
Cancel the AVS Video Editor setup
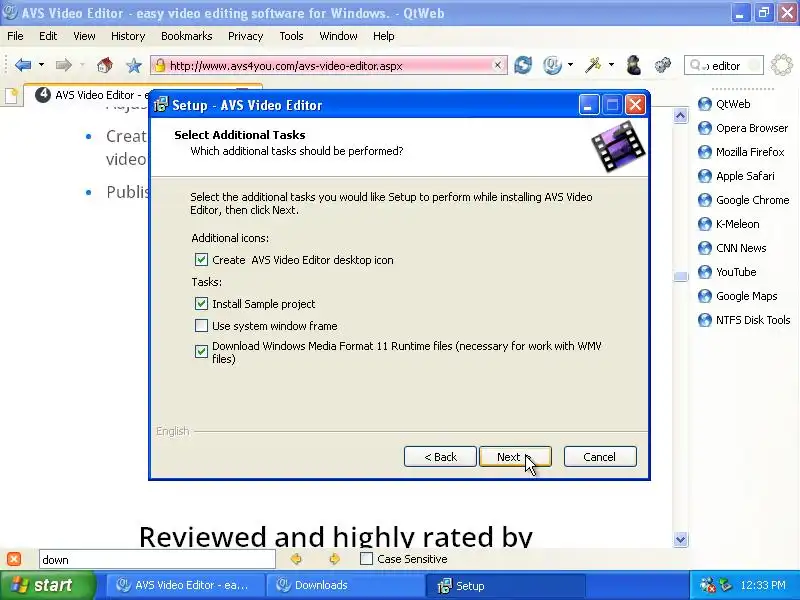coord(600,457)
